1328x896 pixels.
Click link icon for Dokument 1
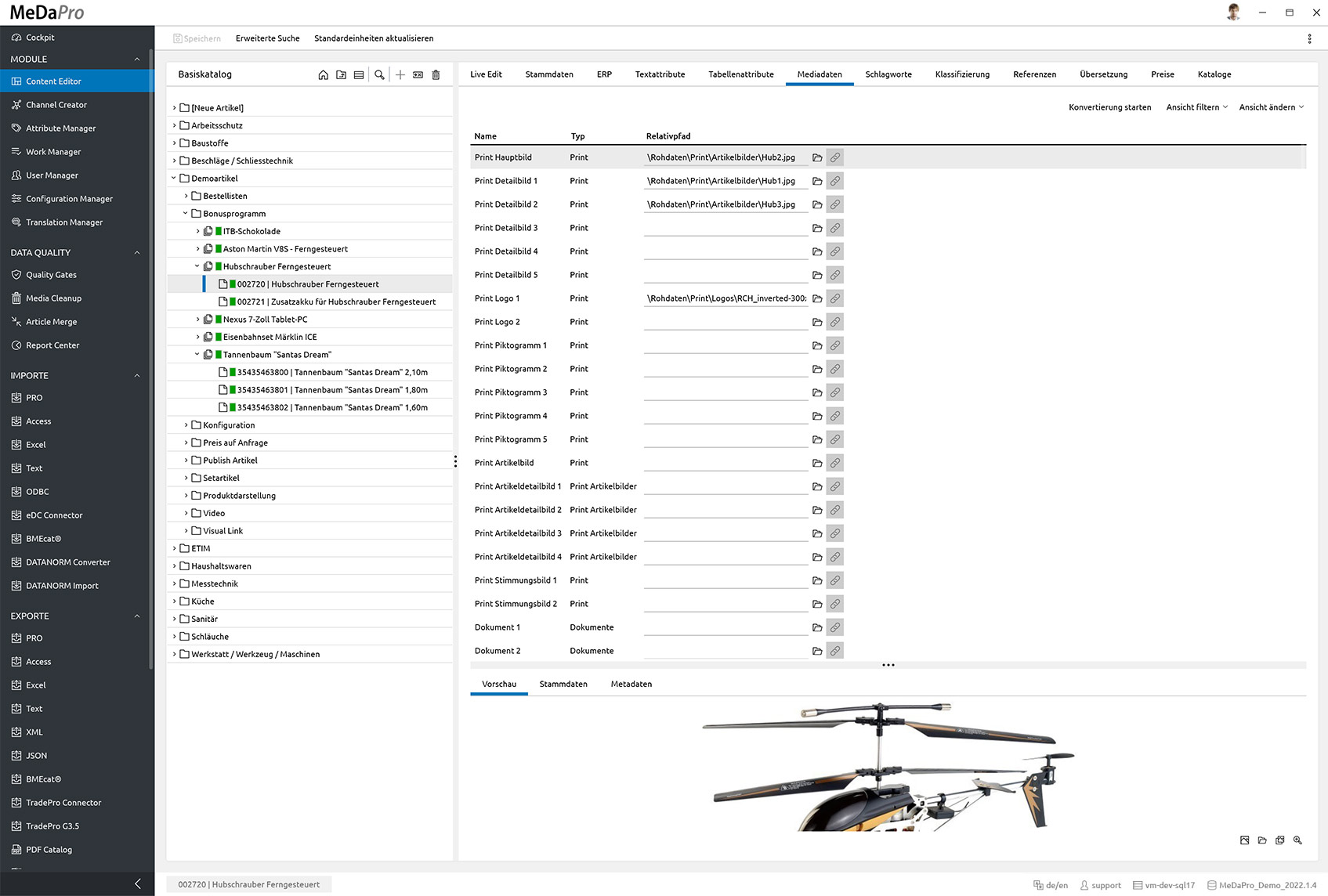click(x=835, y=627)
